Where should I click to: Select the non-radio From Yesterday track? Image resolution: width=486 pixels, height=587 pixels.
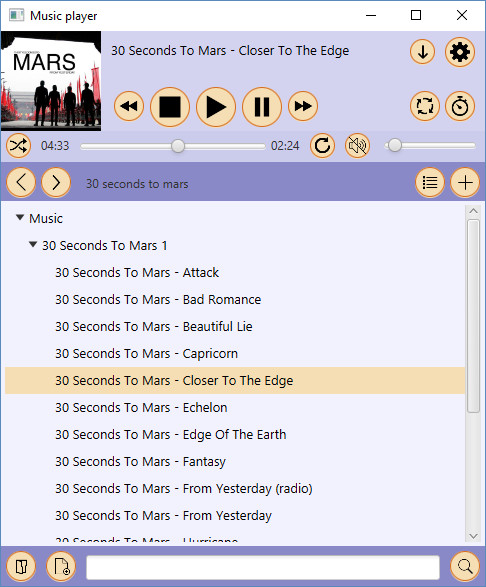click(x=235, y=515)
